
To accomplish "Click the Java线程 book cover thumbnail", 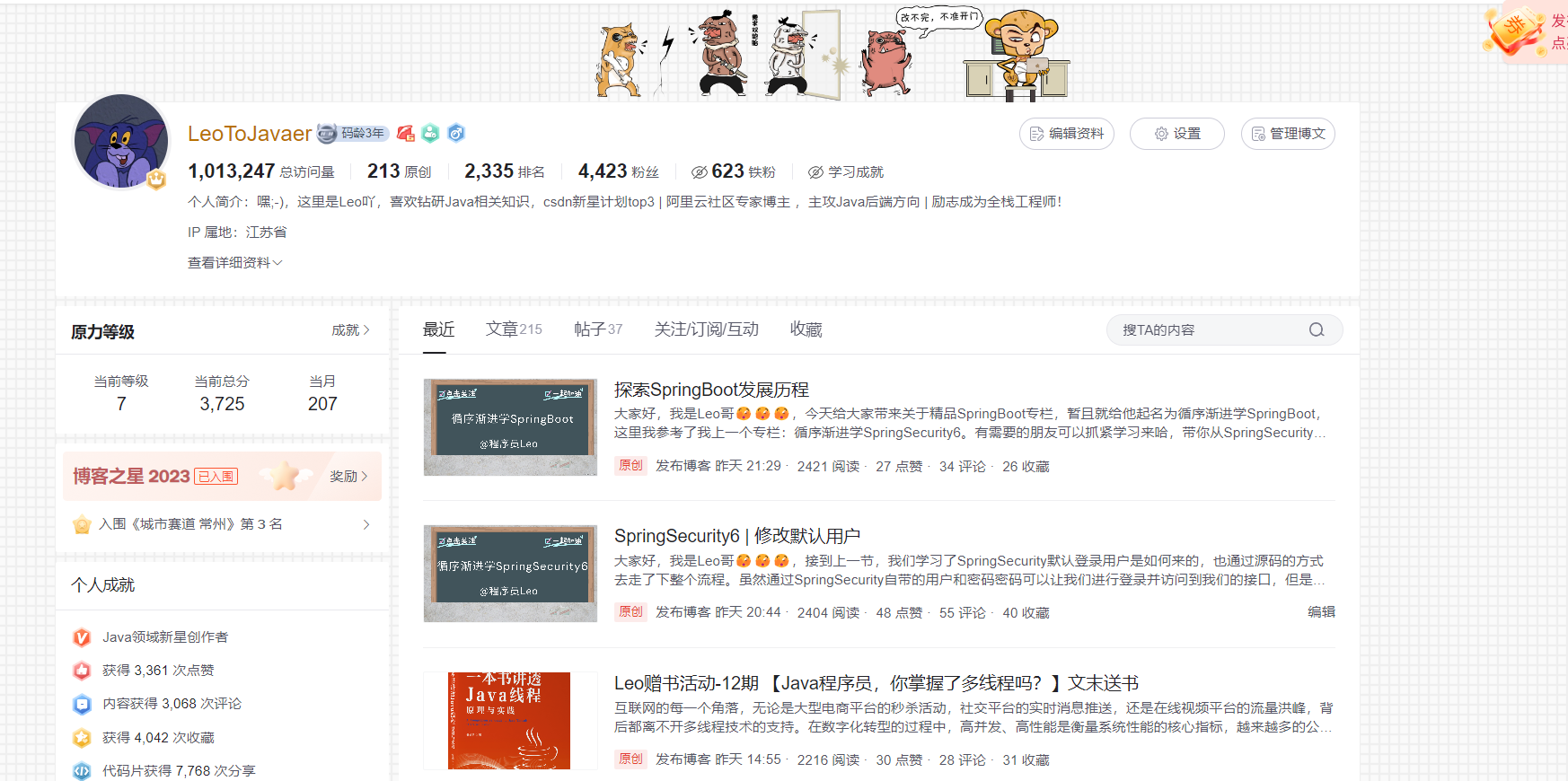I will pyautogui.click(x=509, y=721).
